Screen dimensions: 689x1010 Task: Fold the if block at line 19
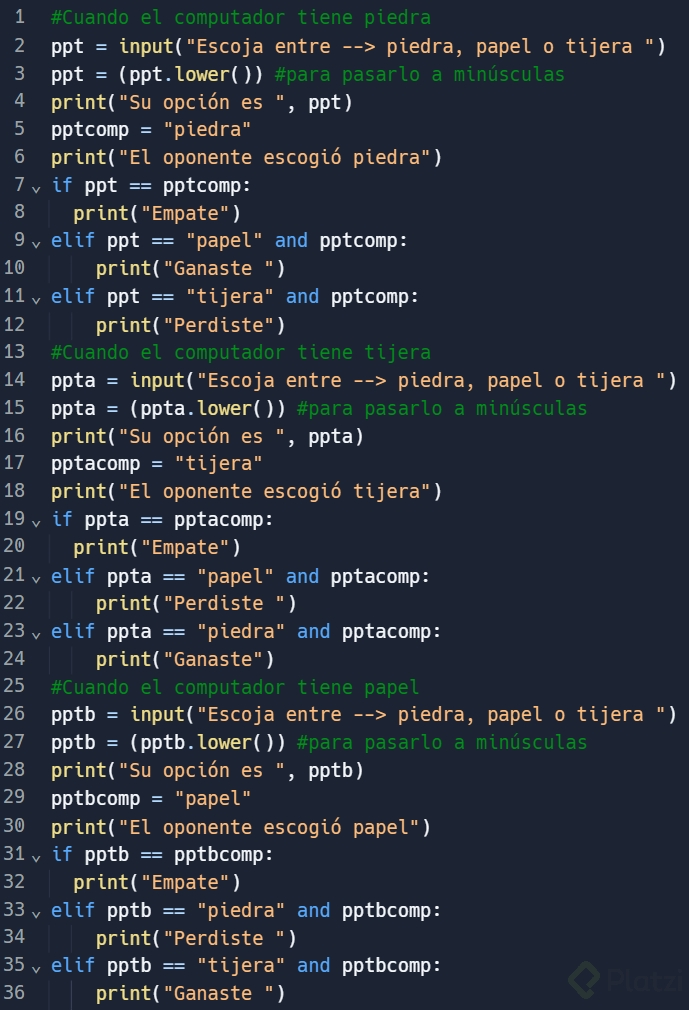tap(37, 522)
